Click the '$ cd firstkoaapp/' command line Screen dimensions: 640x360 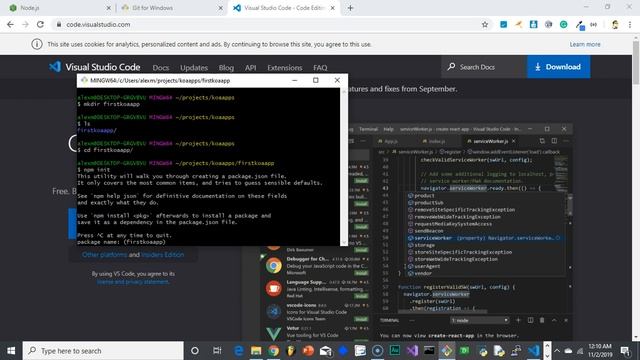click(x=105, y=150)
